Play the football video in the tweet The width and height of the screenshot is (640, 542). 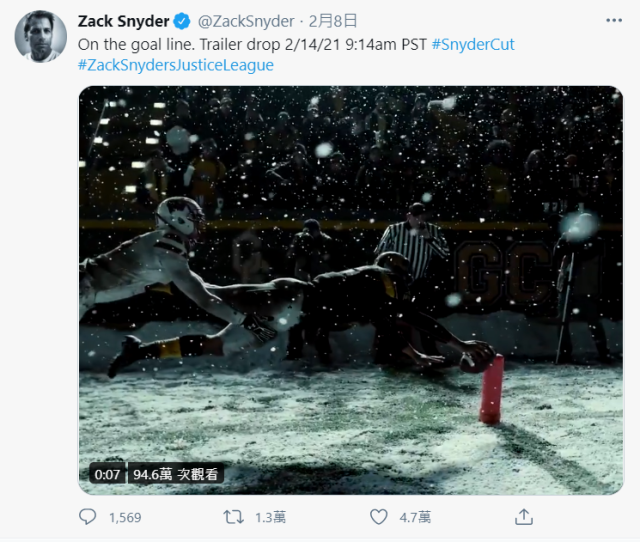[350, 290]
